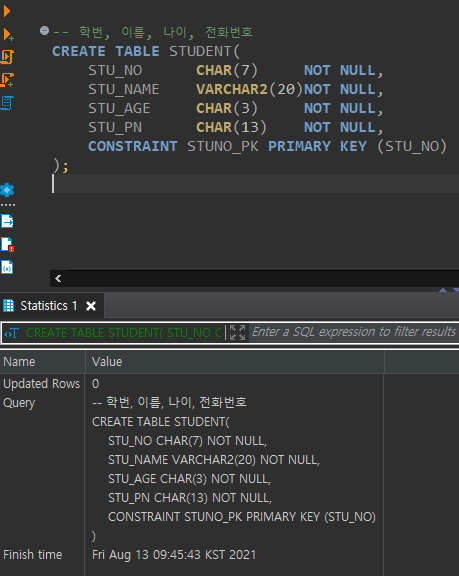Image resolution: width=459 pixels, height=576 pixels.
Task: Show the execution log icon
Action: [x=7, y=244]
